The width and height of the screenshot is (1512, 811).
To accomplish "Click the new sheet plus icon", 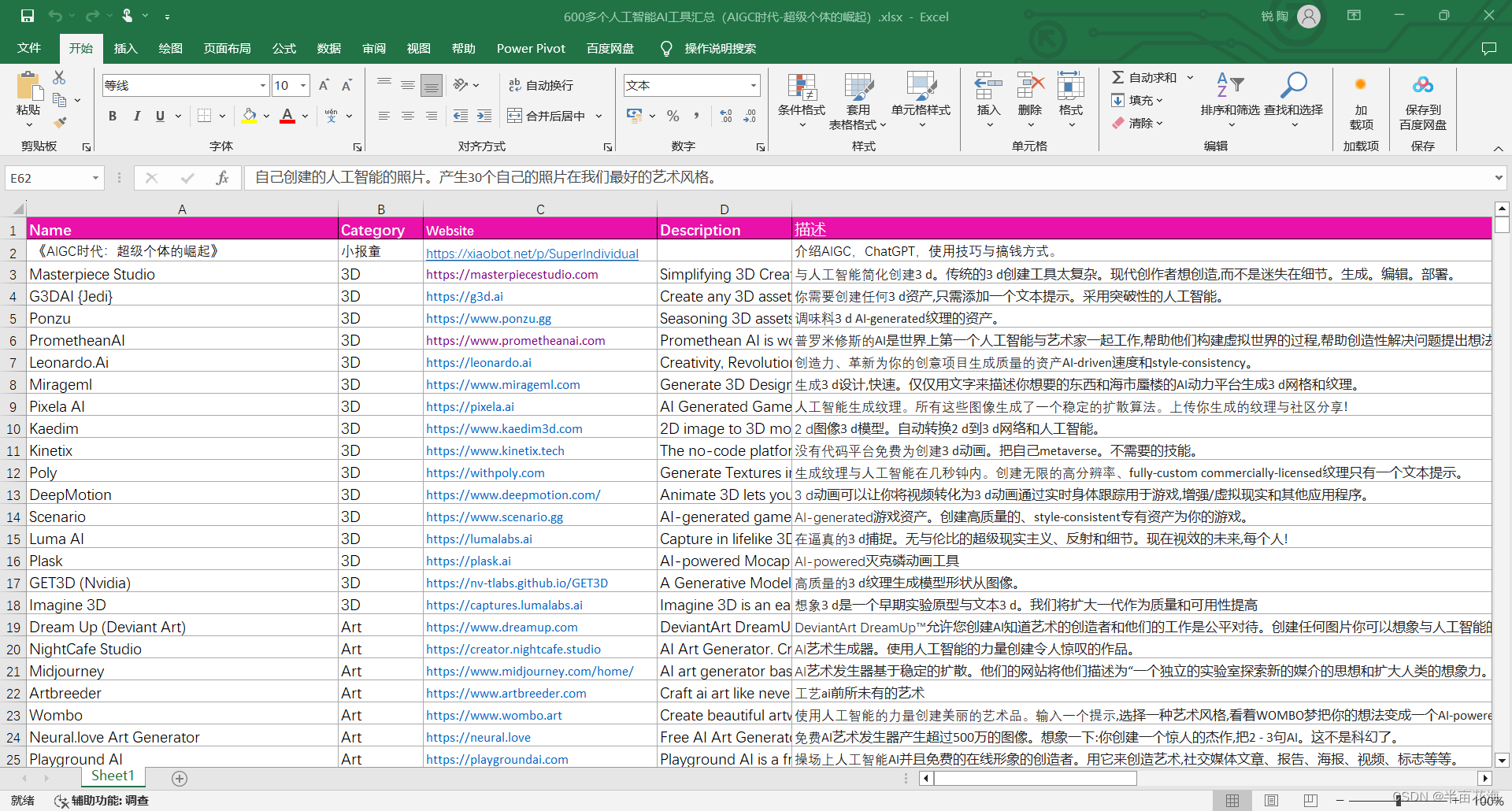I will coord(180,778).
